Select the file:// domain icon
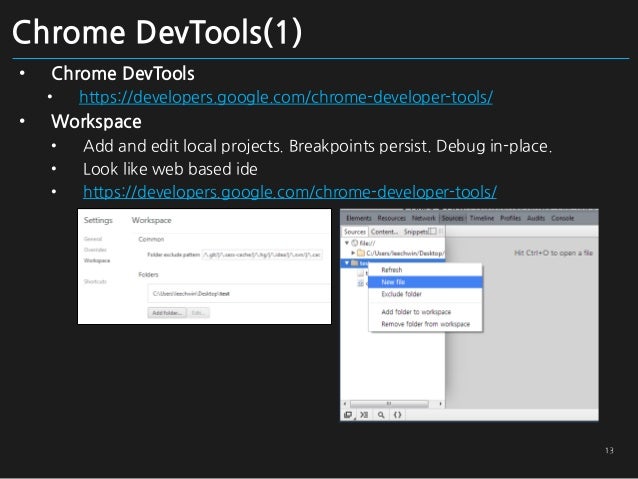The image size is (638, 479). tap(354, 243)
